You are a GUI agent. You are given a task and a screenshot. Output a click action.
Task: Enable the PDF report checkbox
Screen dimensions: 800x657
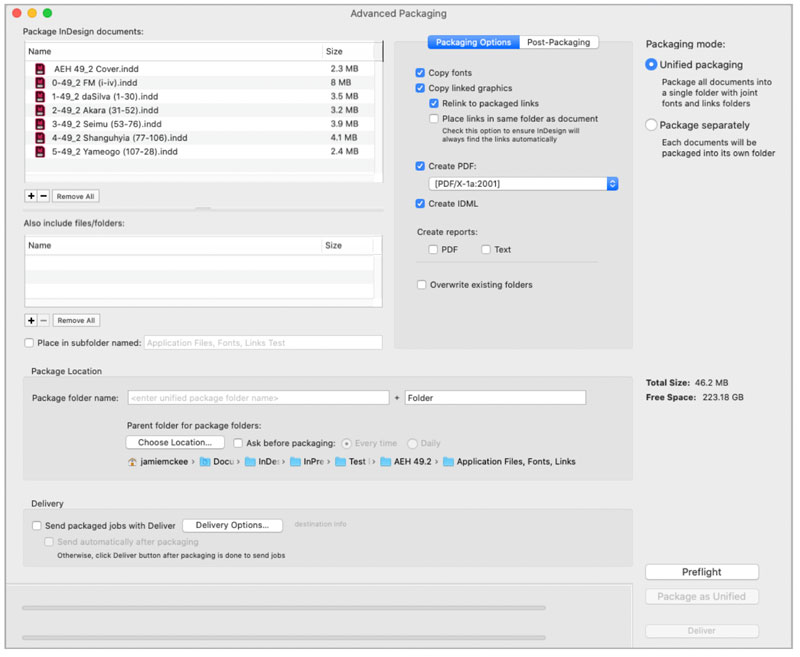(x=433, y=250)
